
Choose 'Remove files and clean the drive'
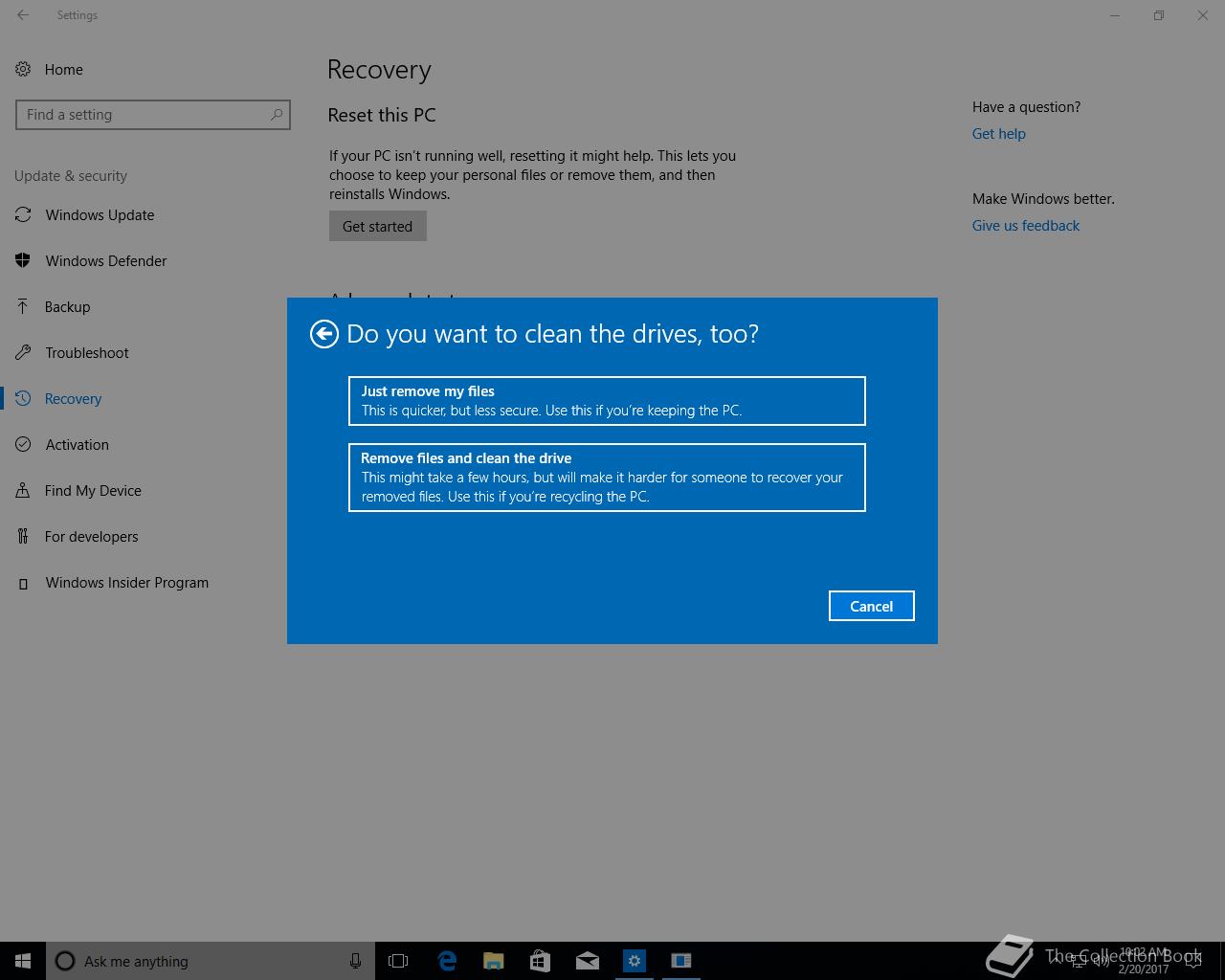pyautogui.click(x=607, y=478)
